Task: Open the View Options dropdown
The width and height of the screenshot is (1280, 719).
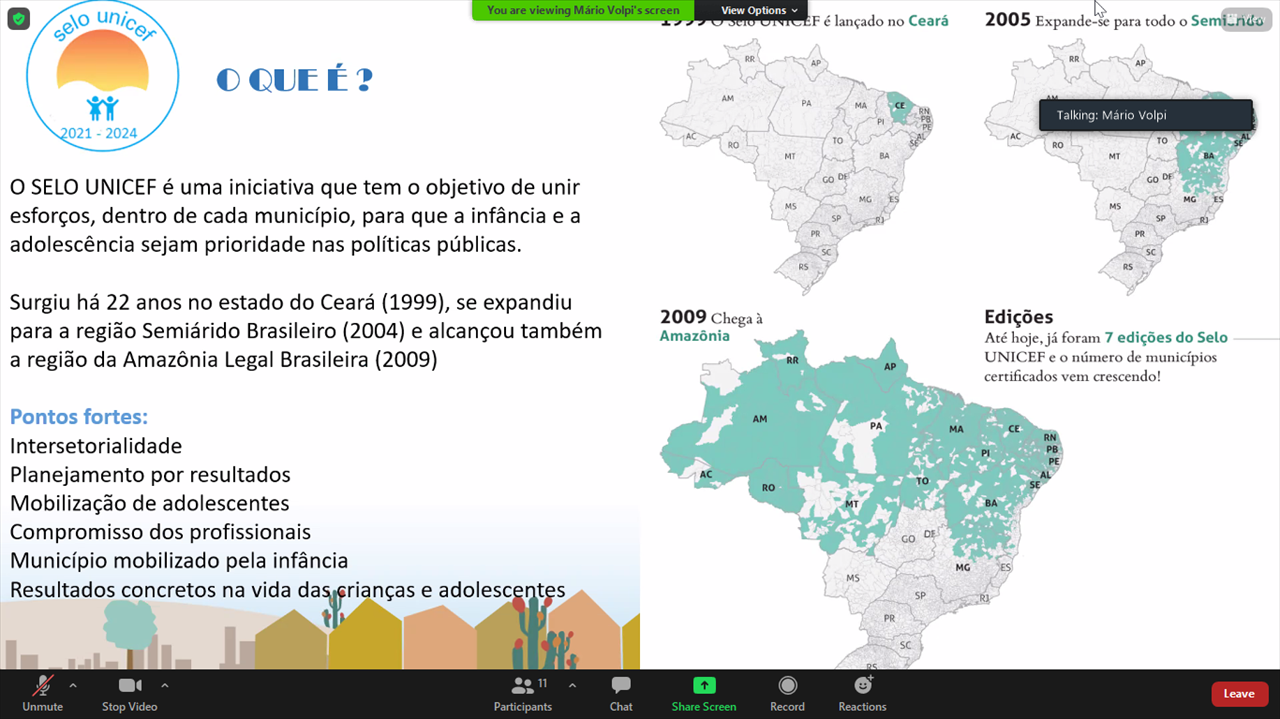Action: pos(759,10)
